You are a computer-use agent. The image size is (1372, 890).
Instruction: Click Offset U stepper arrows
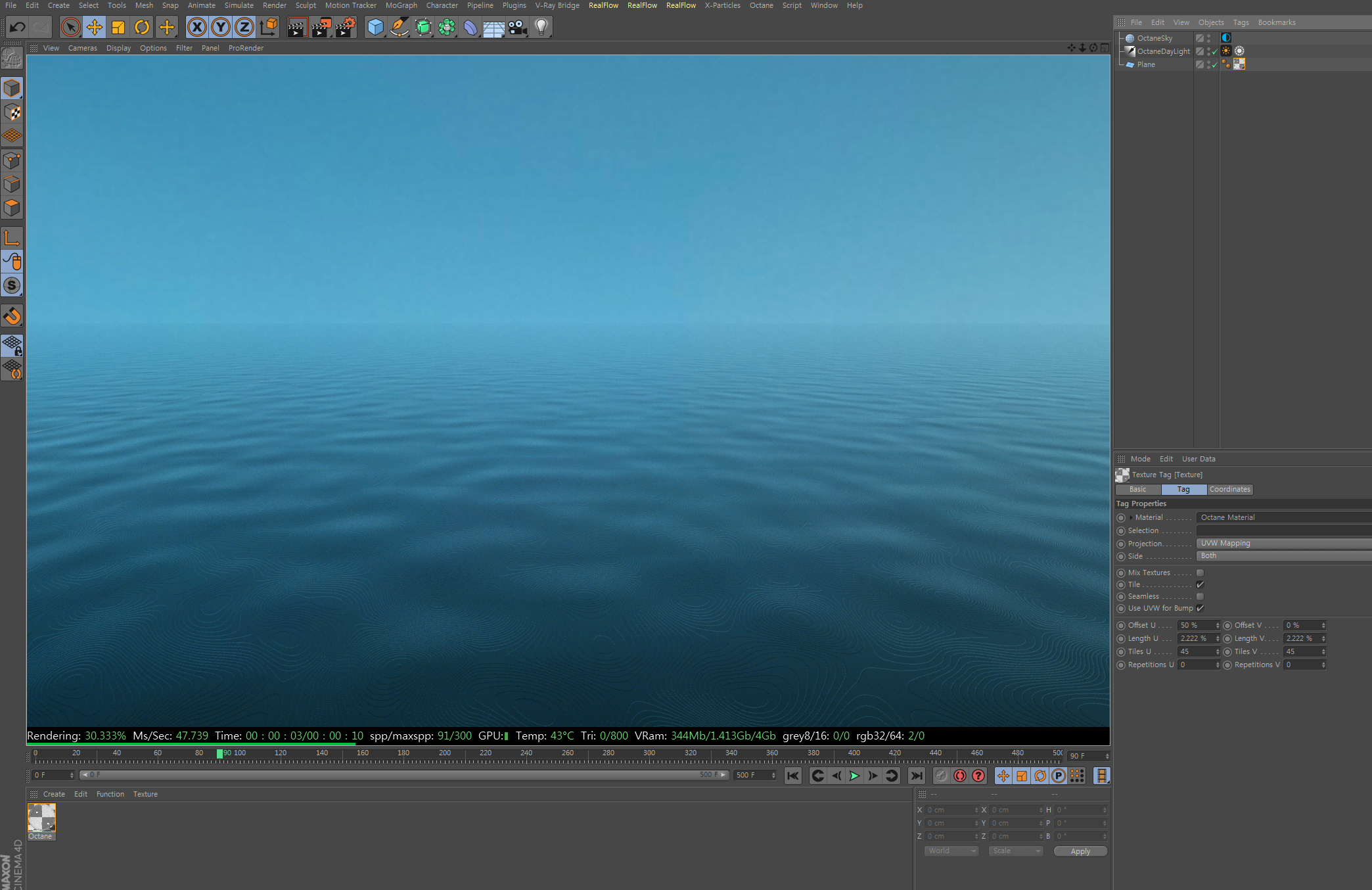click(1218, 625)
